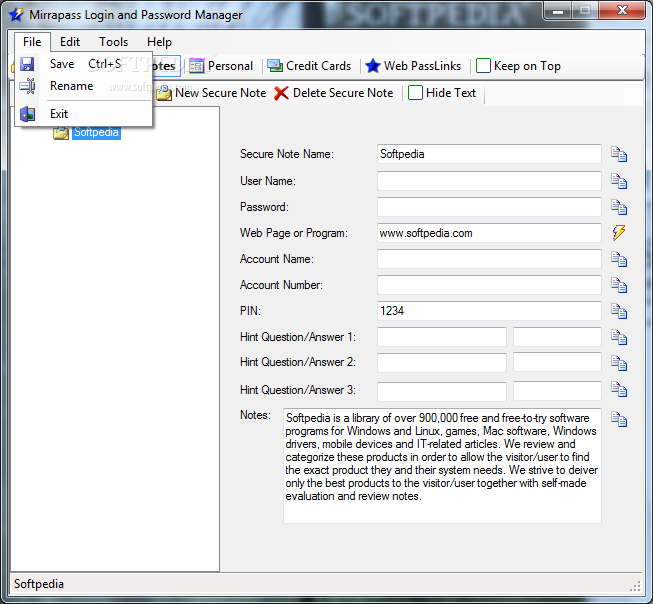The height and width of the screenshot is (604, 653).
Task: Click the Save floppy disk icon in File menu
Action: (27, 64)
